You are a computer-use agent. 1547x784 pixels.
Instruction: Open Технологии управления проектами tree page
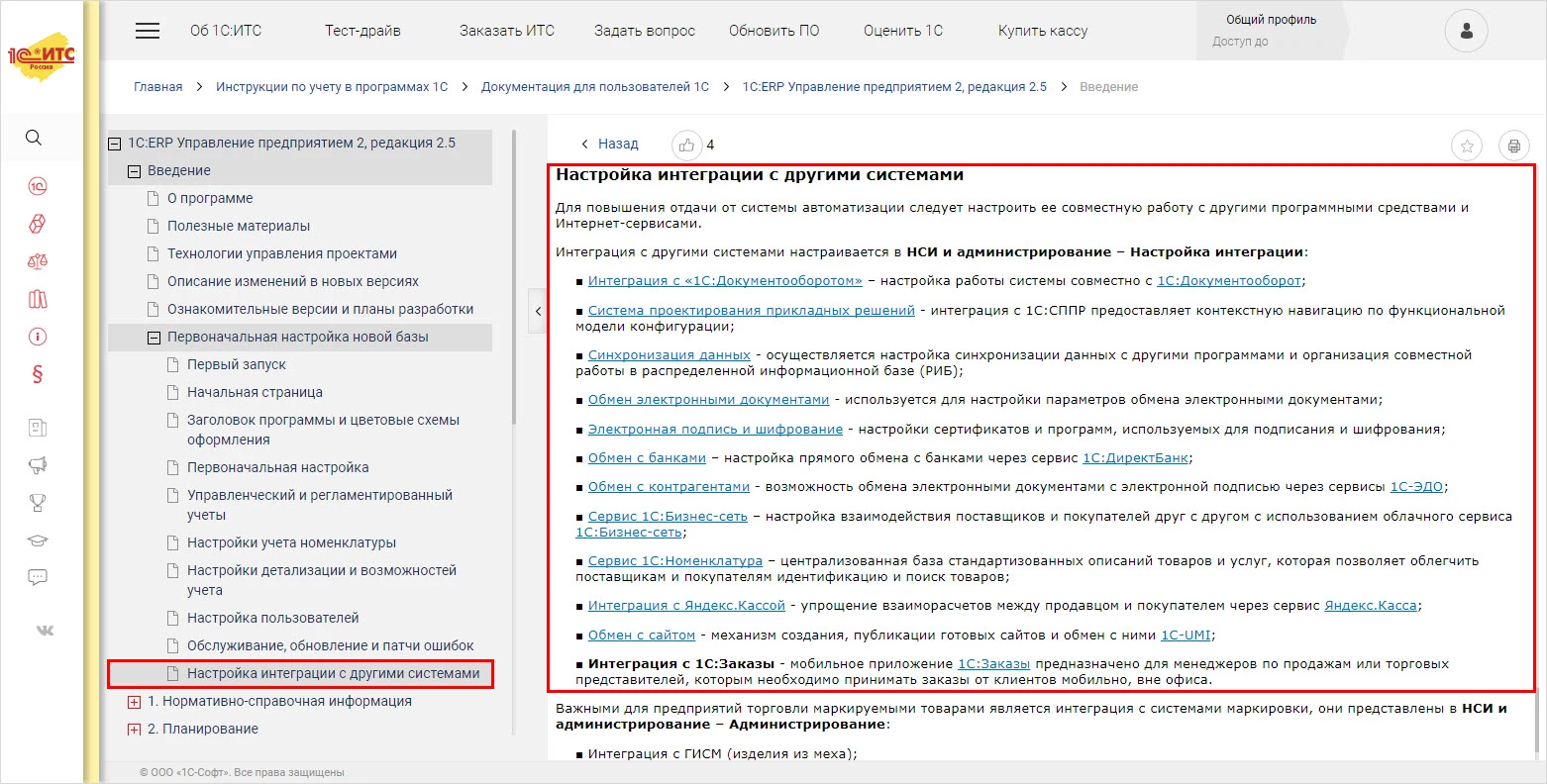[x=282, y=254]
